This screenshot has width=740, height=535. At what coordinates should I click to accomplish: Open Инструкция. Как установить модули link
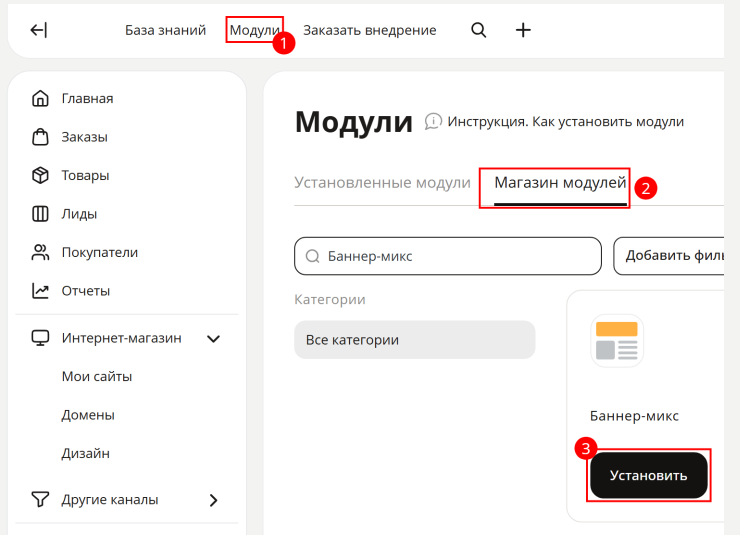(565, 122)
